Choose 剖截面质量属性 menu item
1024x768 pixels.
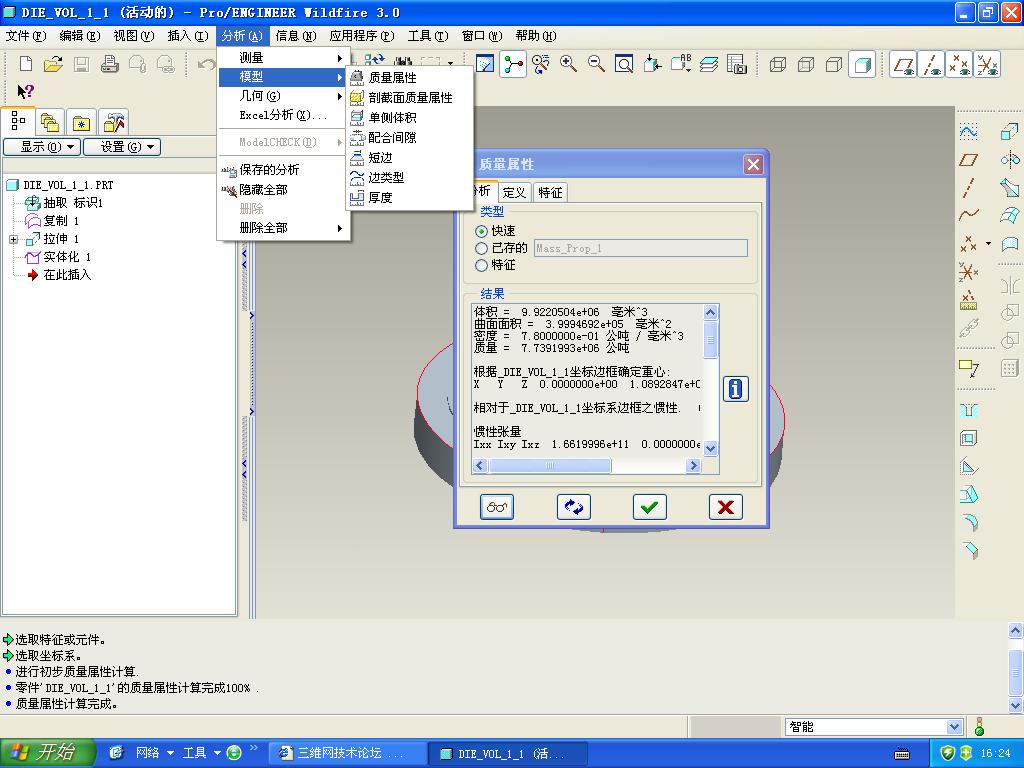tap(409, 98)
